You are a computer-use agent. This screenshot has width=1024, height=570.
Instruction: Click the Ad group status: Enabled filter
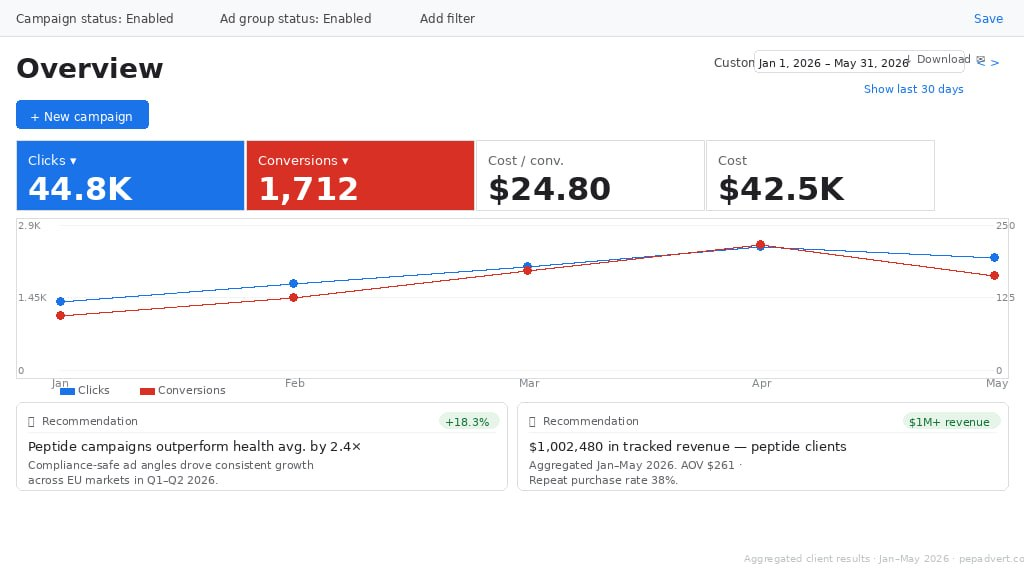tap(295, 18)
